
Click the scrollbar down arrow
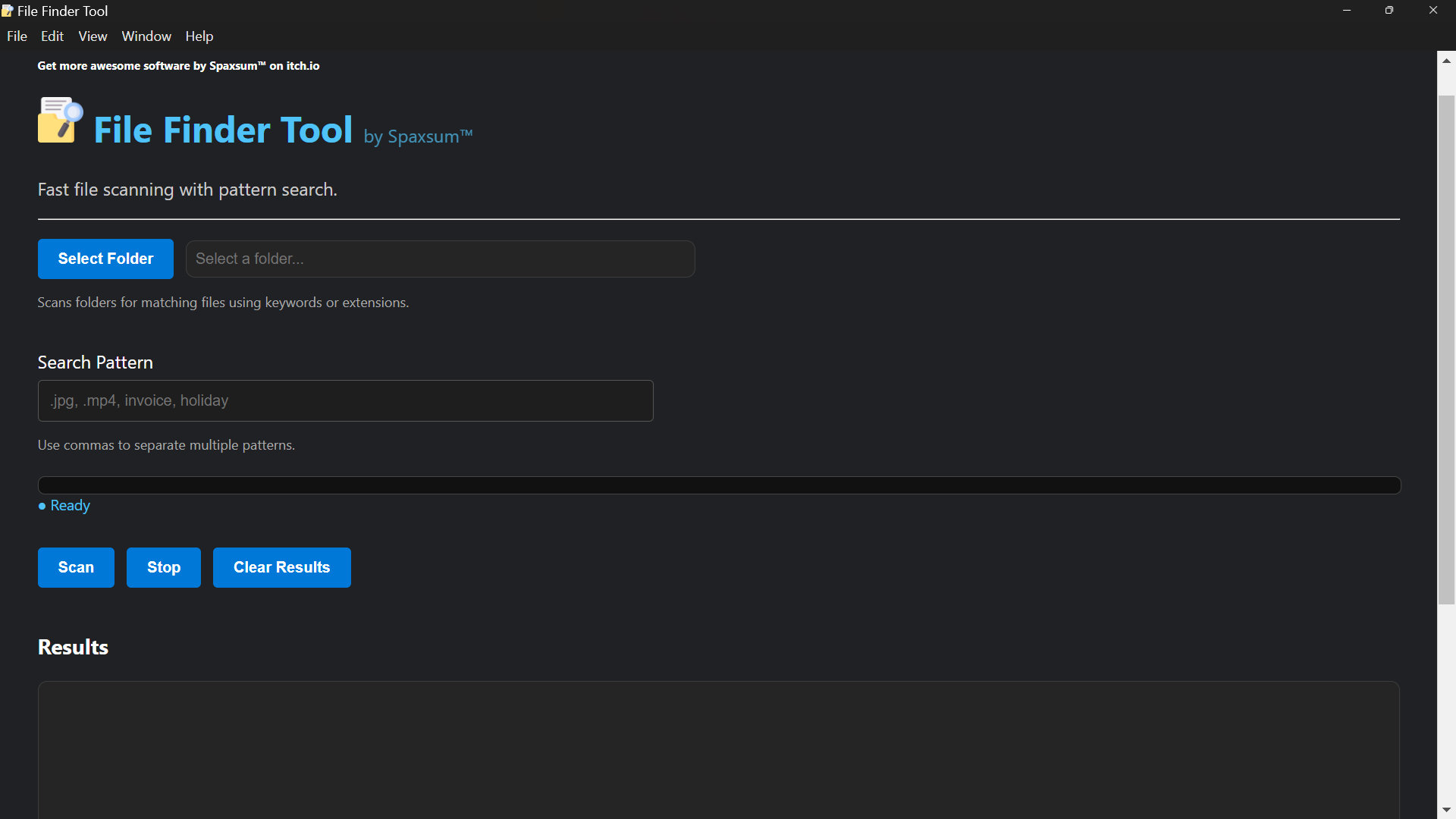1447,810
